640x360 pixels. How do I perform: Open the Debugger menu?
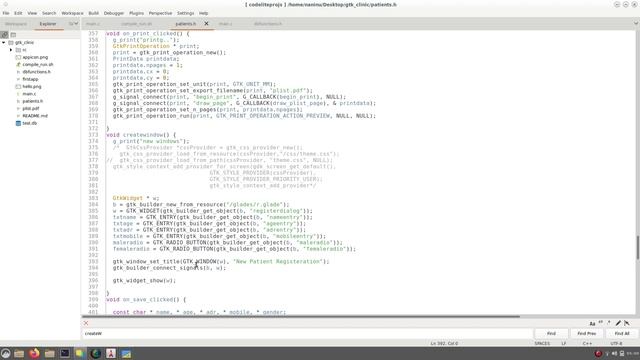click(x=114, y=13)
